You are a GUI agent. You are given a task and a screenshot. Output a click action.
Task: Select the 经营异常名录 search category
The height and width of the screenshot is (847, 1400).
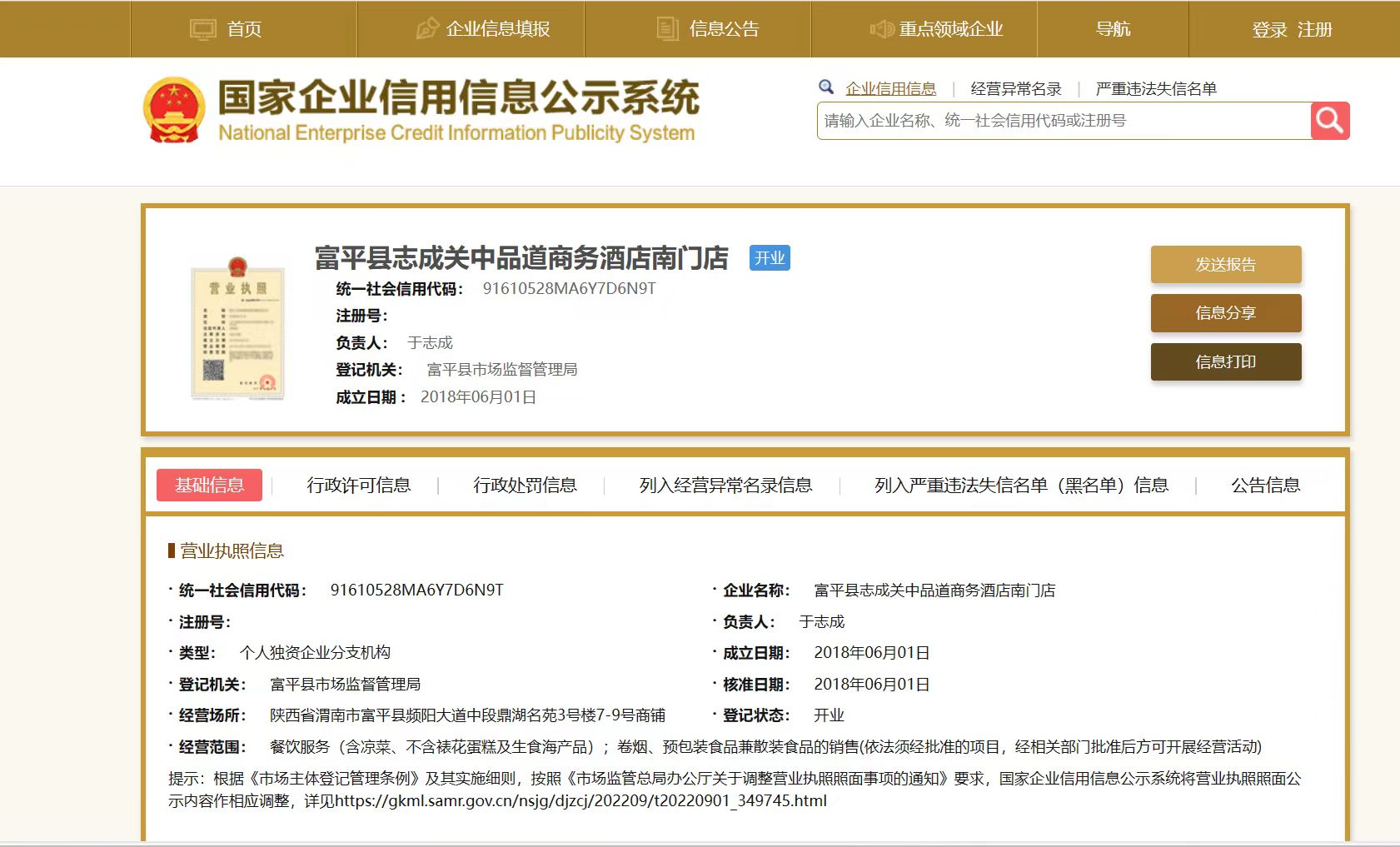tap(1015, 89)
